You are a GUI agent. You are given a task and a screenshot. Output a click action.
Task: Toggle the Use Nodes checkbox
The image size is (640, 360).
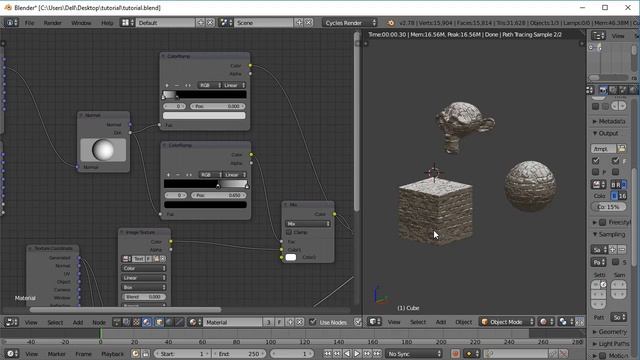click(313, 322)
